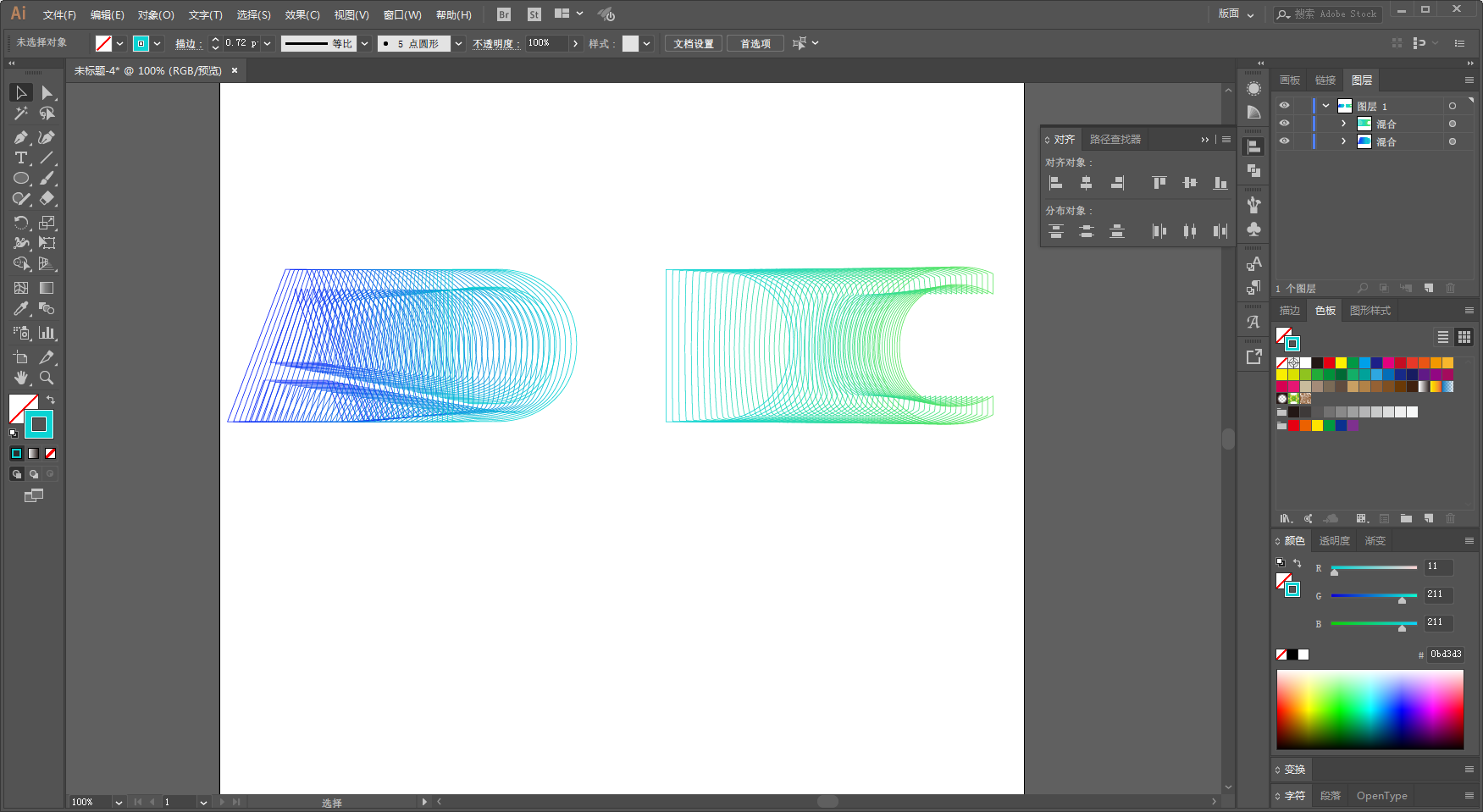Select the Gradient tool
The height and width of the screenshot is (812, 1483).
point(47,288)
